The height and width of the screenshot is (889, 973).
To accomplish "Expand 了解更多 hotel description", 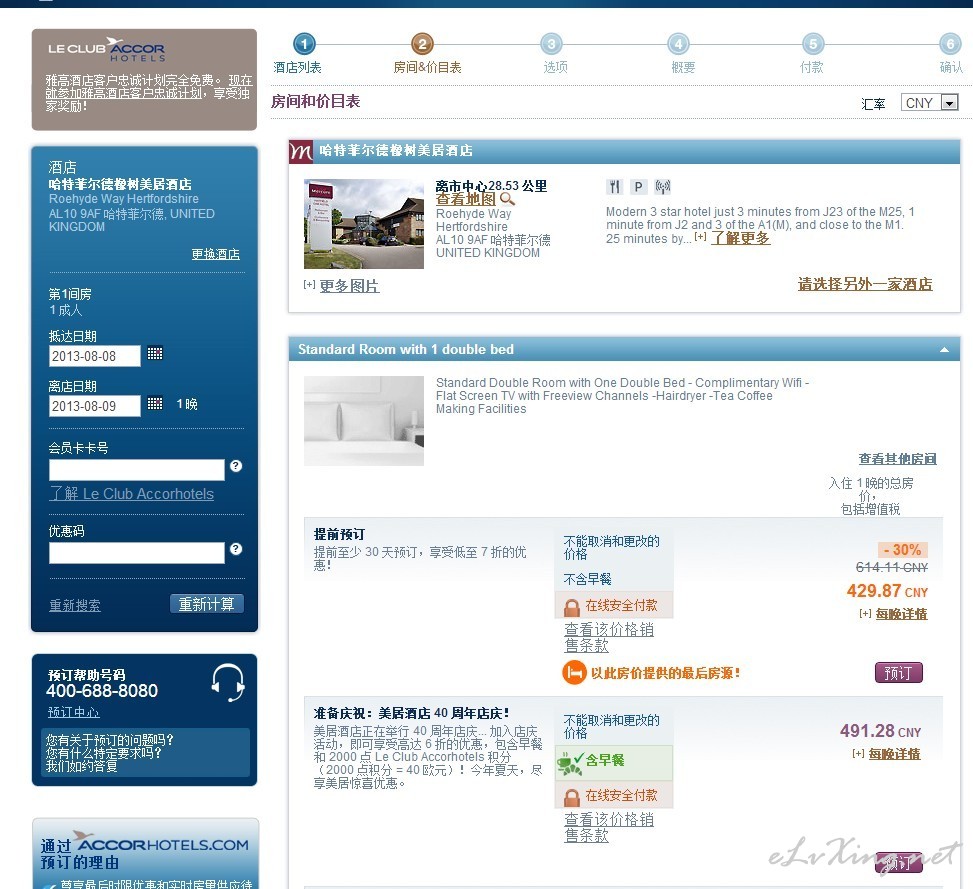I will (x=740, y=238).
